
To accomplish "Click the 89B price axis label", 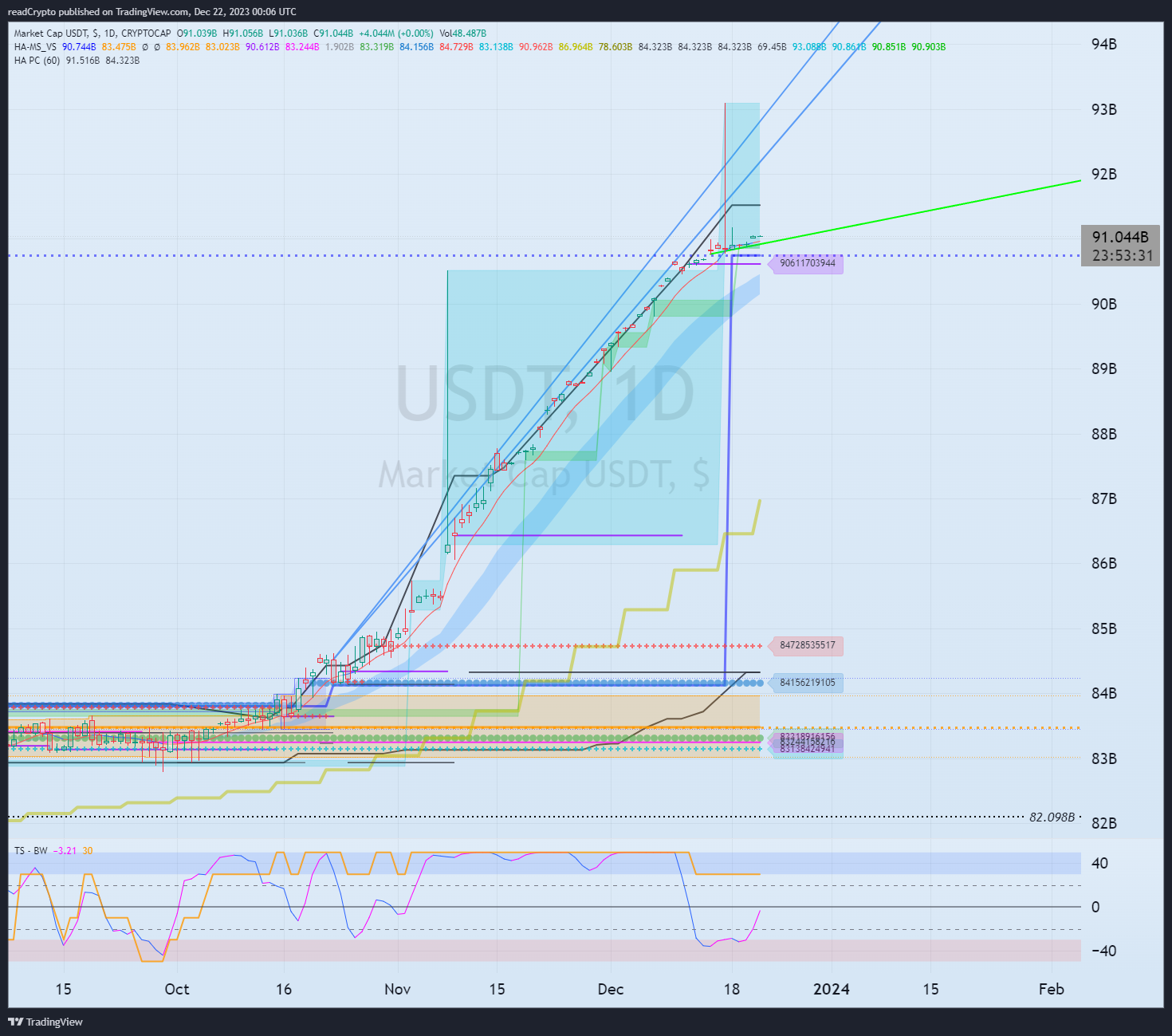I will click(1104, 368).
